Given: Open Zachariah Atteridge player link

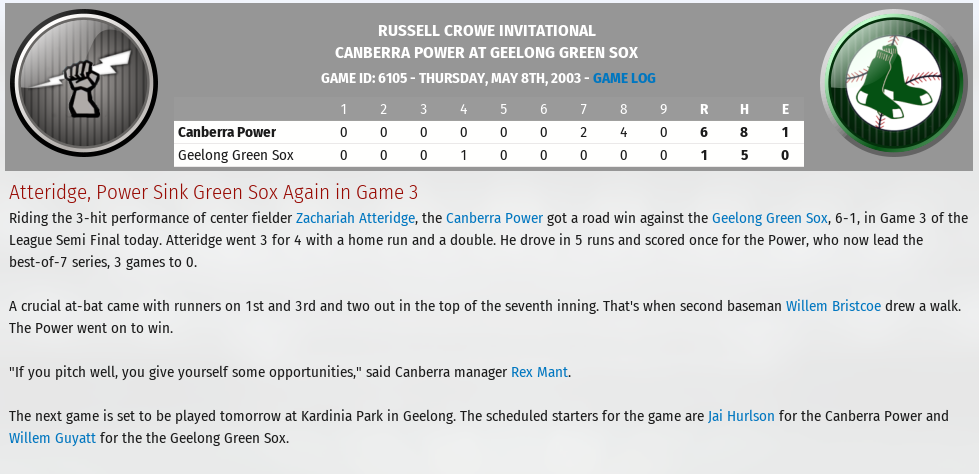Looking at the screenshot, I should point(355,218).
